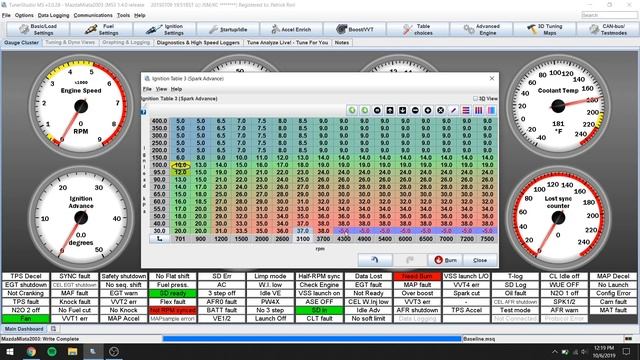This screenshot has height=360, width=640.
Task: Click the 7500 rpm column header cell
Action: (x=487, y=239)
